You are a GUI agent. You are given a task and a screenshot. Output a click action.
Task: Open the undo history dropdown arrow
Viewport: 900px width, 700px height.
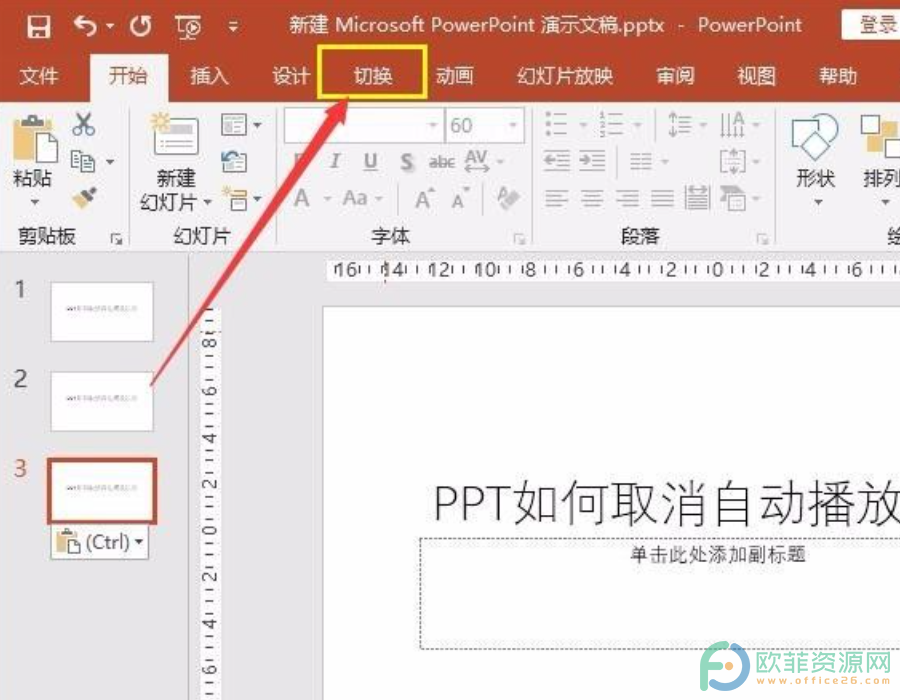click(110, 26)
